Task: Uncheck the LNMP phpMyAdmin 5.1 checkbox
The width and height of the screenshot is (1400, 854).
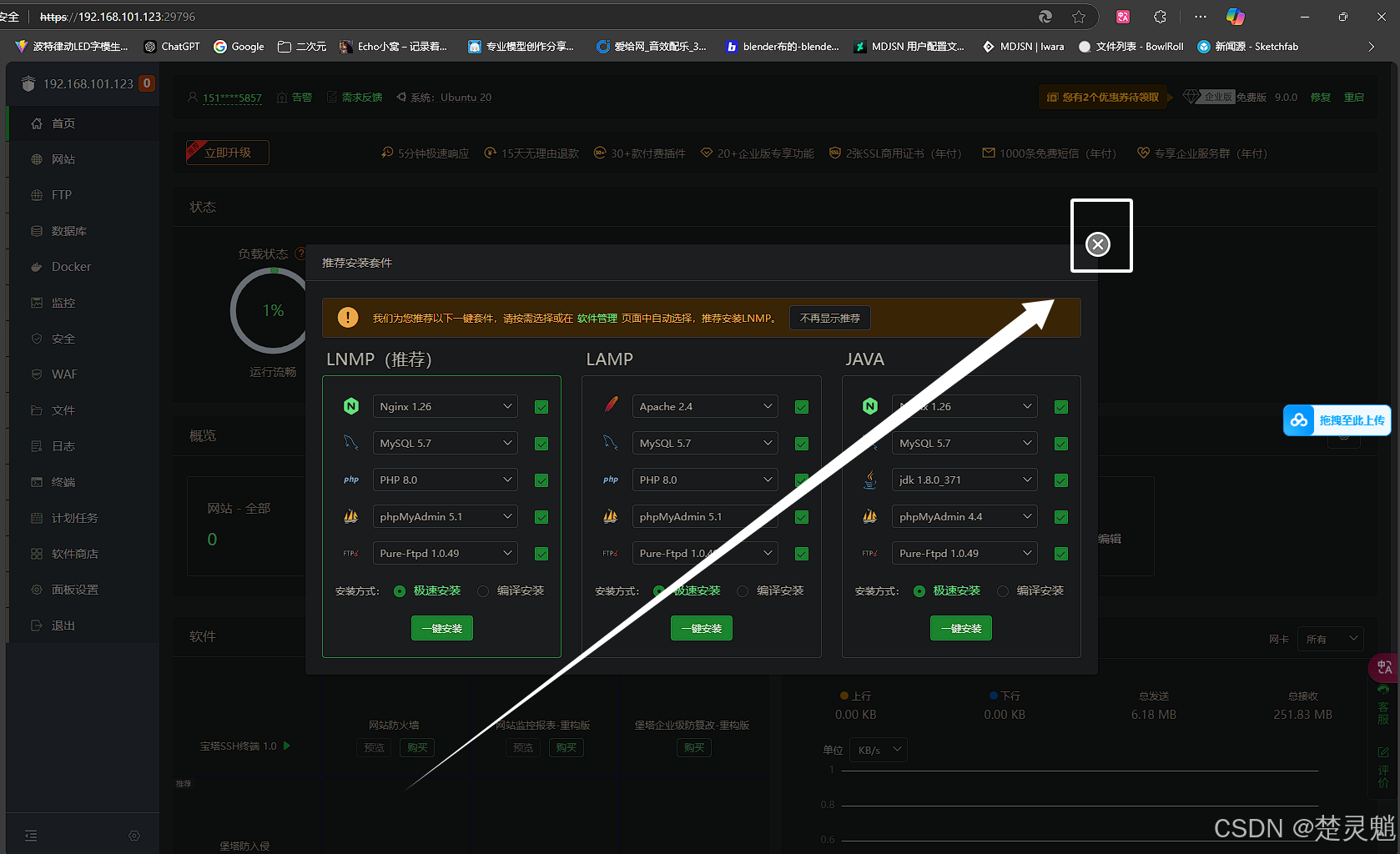Action: (x=541, y=517)
